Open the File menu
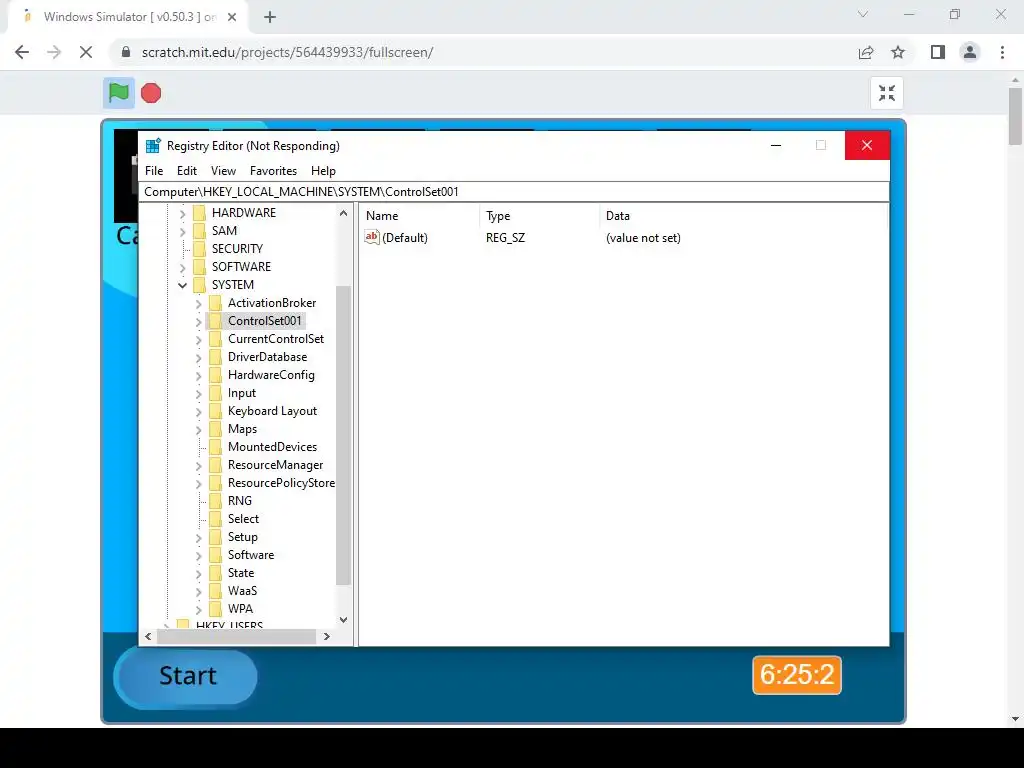 154,170
